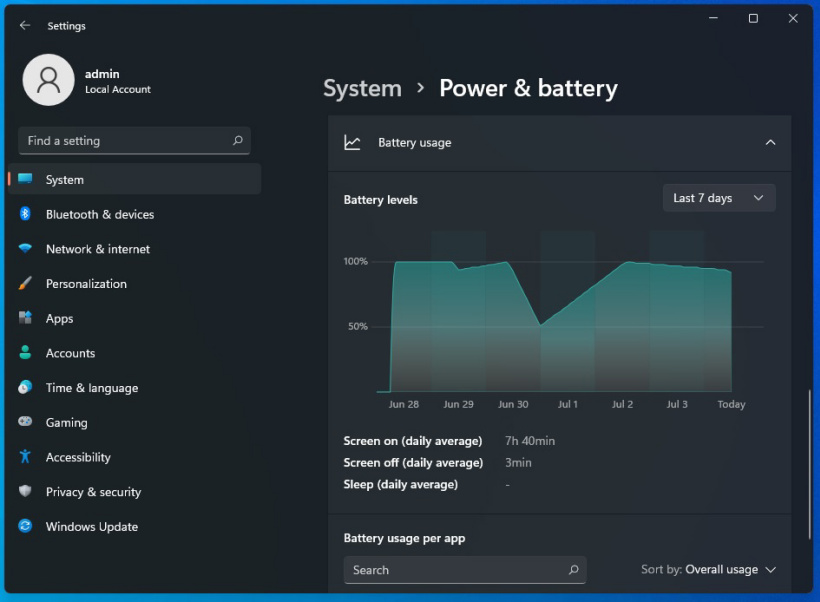The image size is (820, 602).
Task: Collapse the Battery usage section
Action: 771,142
